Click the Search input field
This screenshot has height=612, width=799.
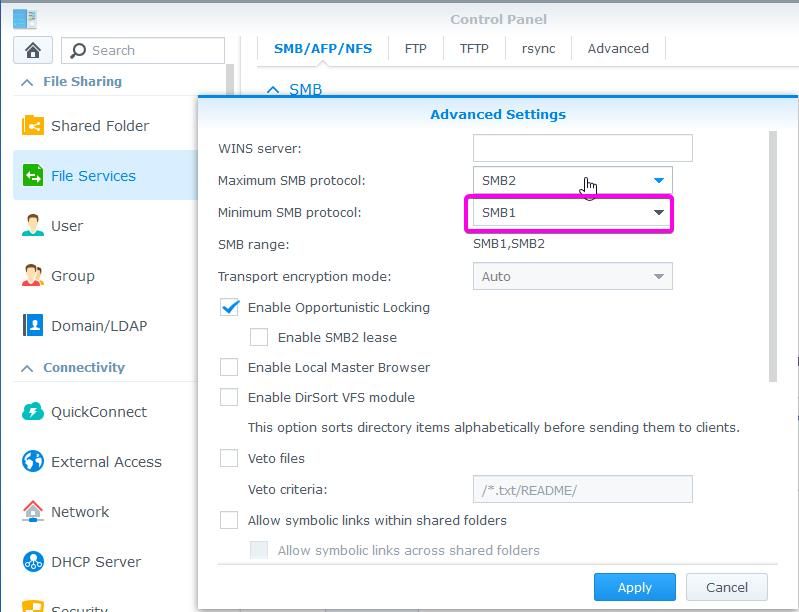(143, 50)
